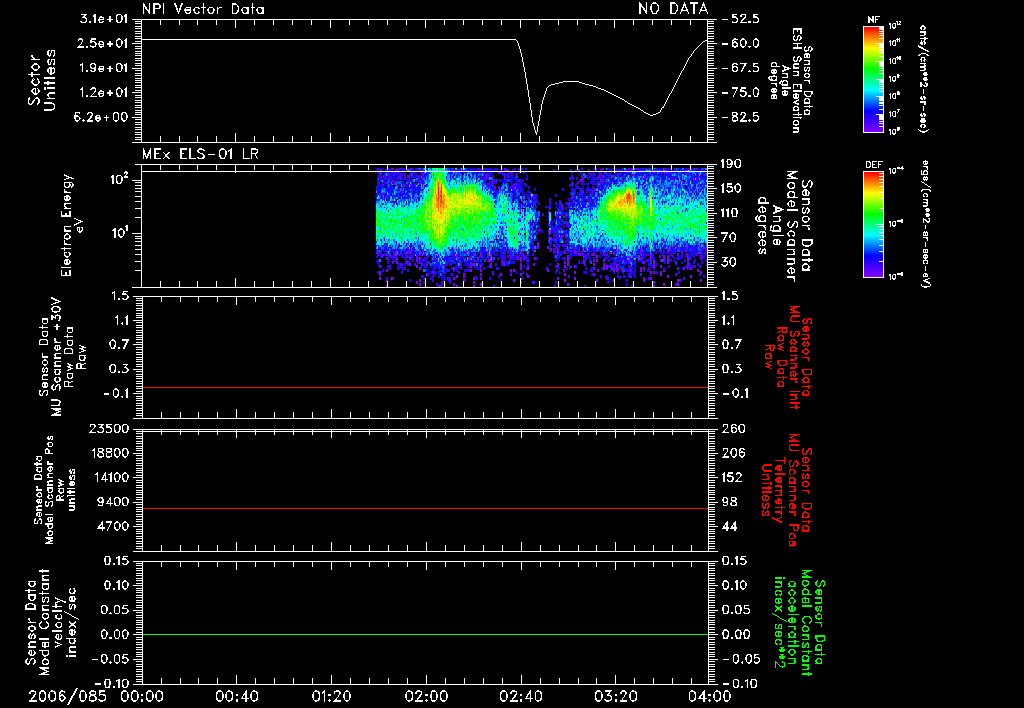Click the "6.2e+00" sector tick value
The height and width of the screenshot is (708, 1024).
pos(103,118)
